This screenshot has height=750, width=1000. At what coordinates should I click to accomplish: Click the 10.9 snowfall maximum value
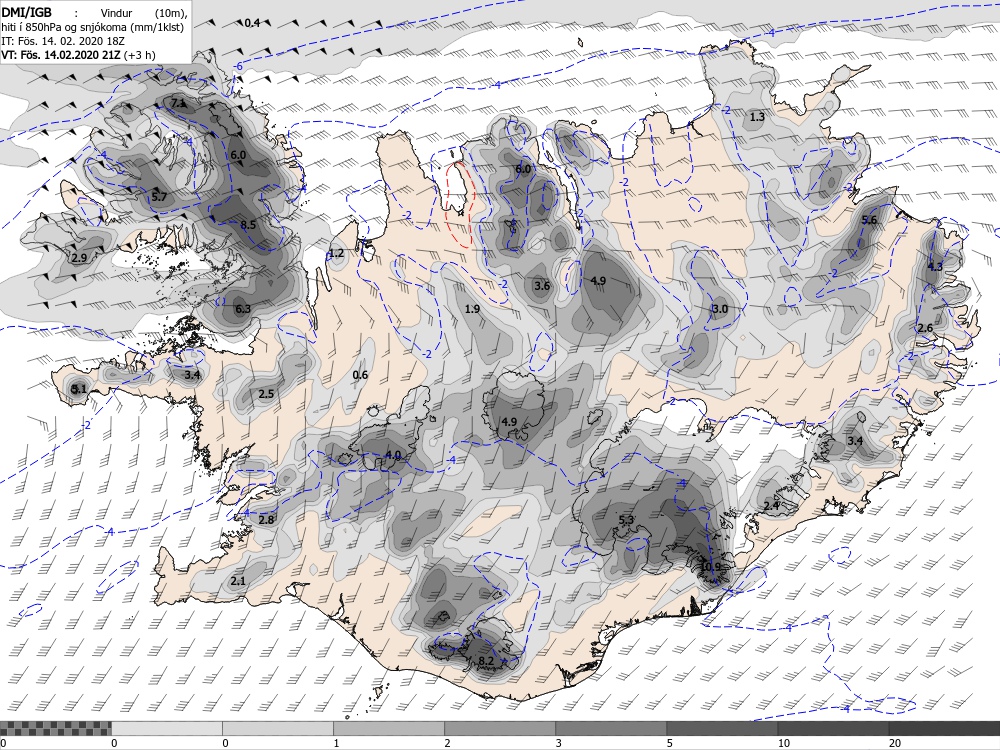click(710, 566)
